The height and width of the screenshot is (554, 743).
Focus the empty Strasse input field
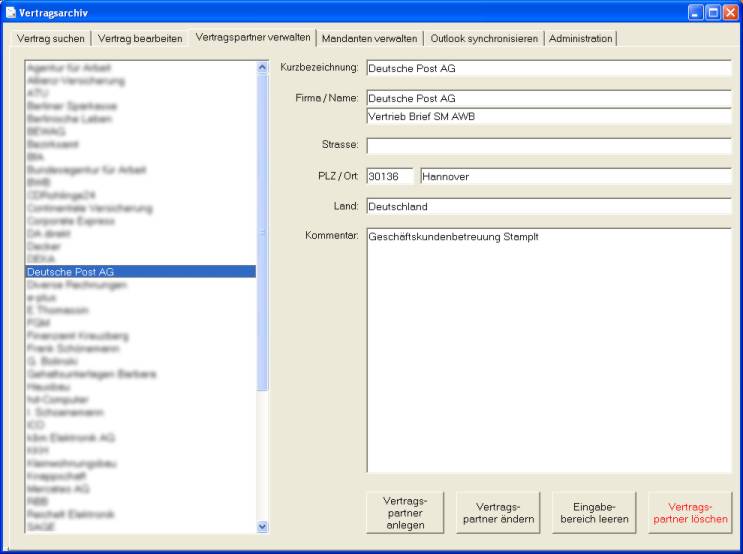(548, 146)
